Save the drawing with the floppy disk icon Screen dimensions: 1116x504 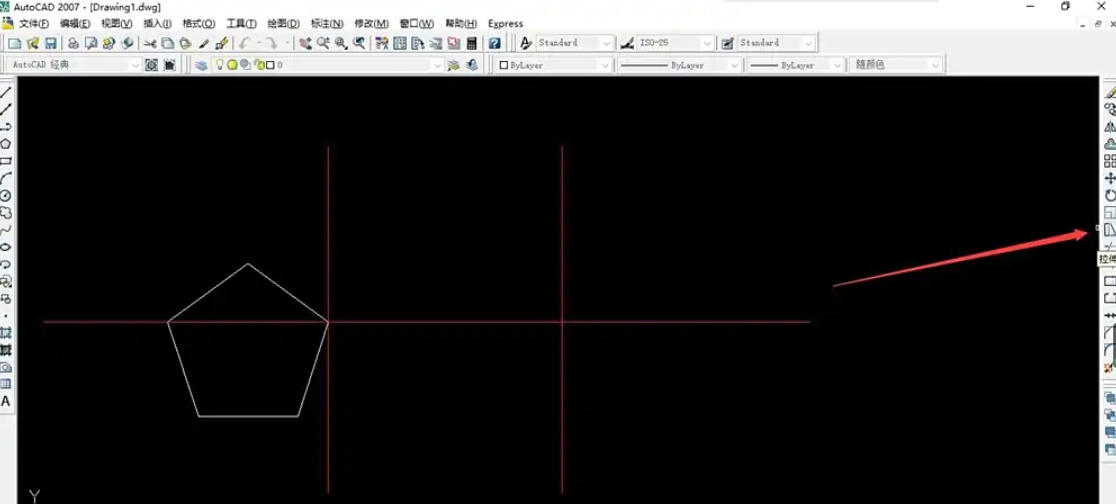click(51, 43)
